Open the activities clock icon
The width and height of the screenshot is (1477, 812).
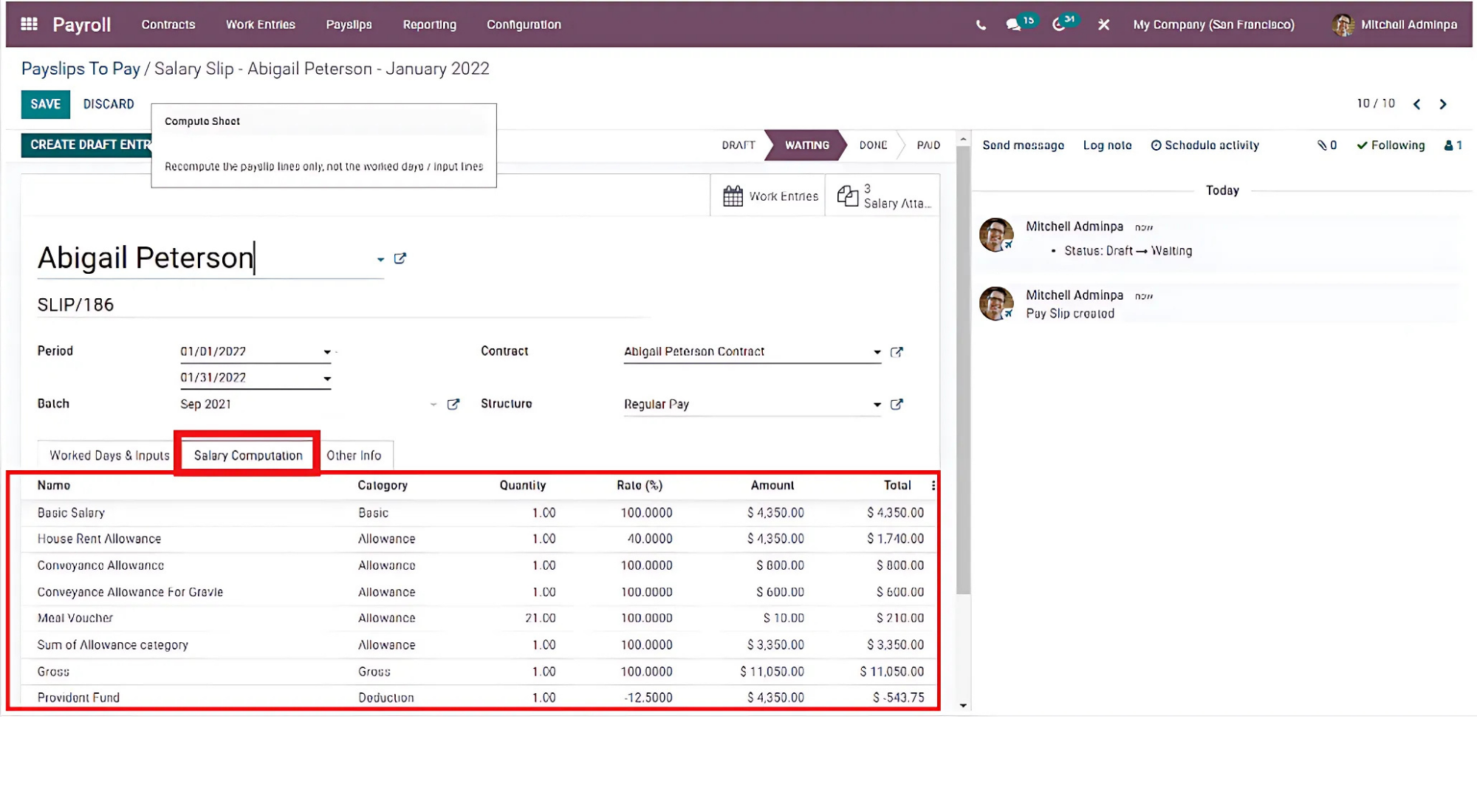[1059, 24]
